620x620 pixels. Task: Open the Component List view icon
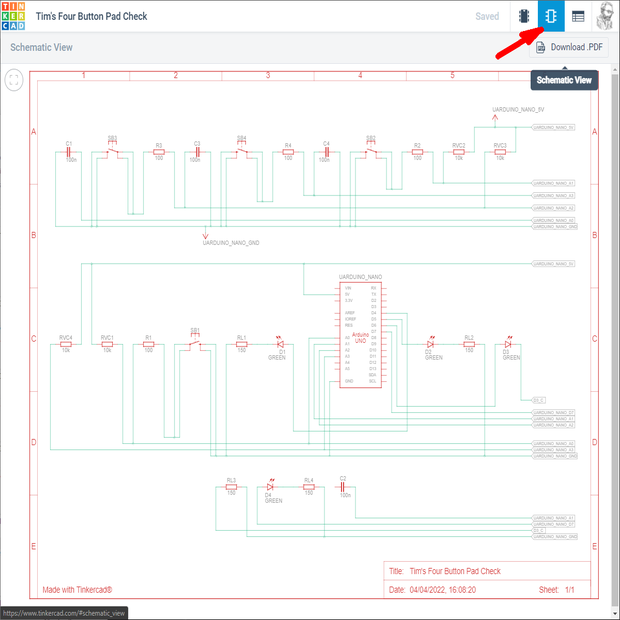(x=578, y=17)
